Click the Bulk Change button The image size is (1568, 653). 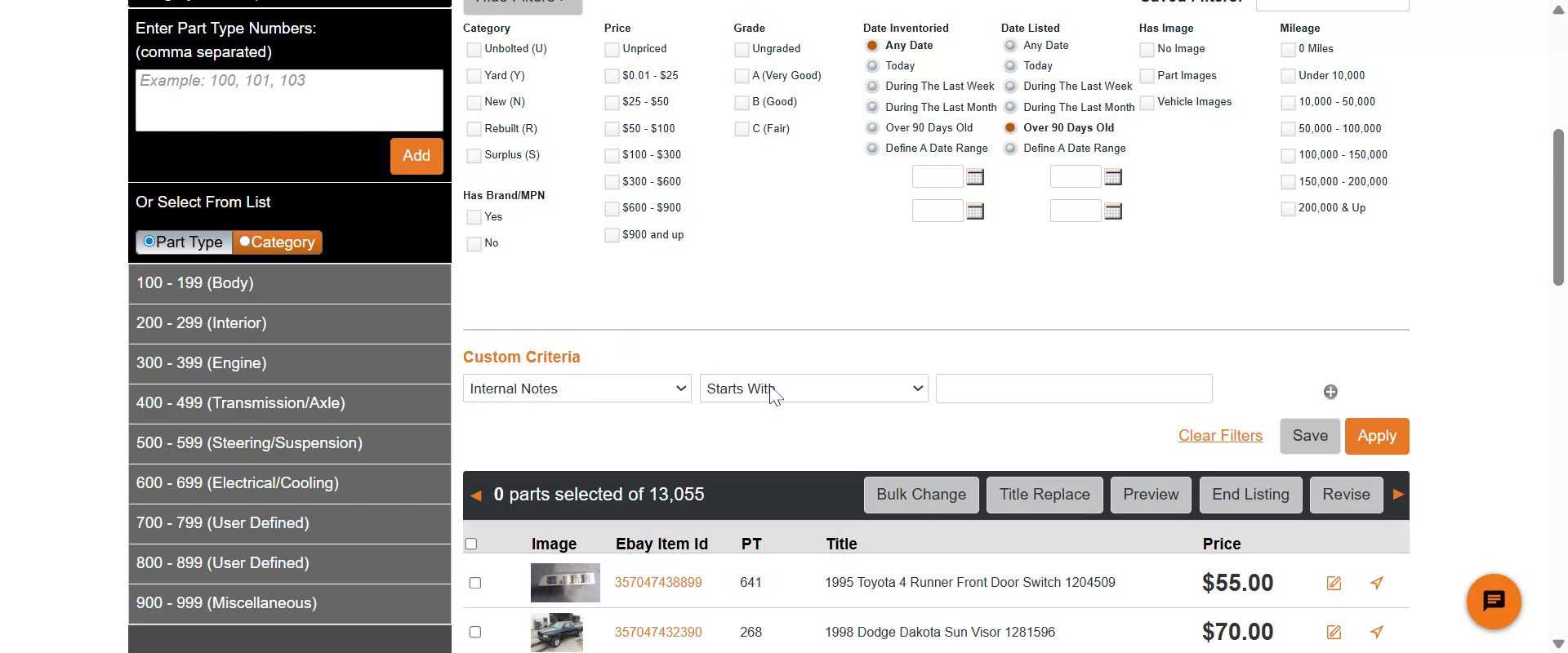point(921,495)
